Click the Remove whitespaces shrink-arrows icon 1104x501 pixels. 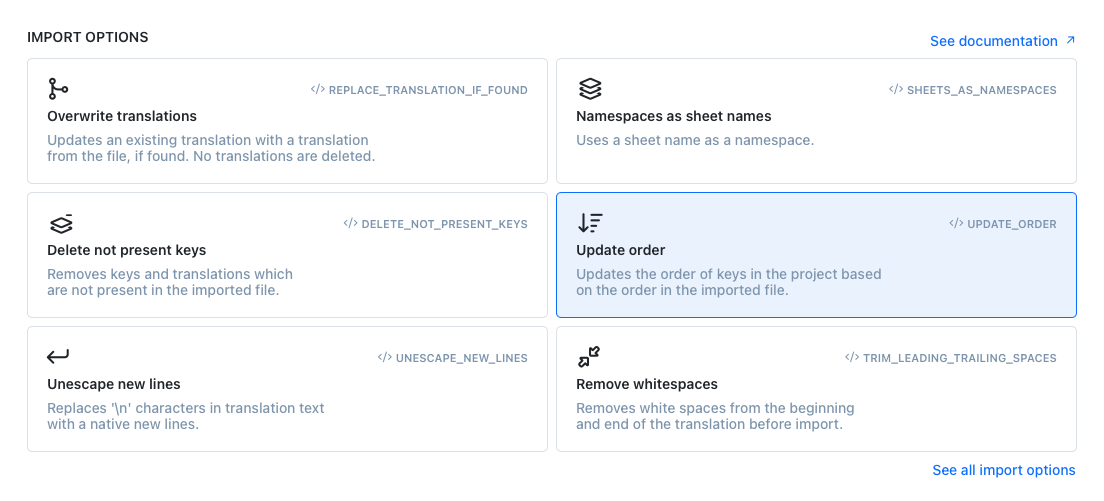point(589,357)
